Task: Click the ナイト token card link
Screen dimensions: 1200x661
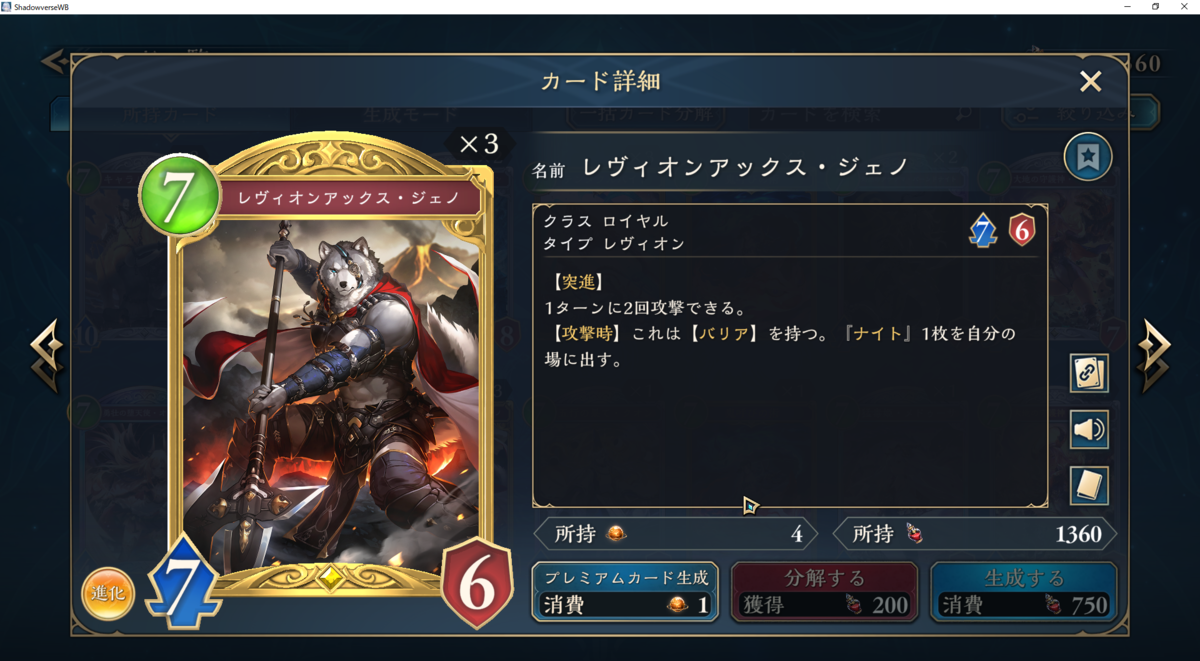Action: click(x=880, y=333)
